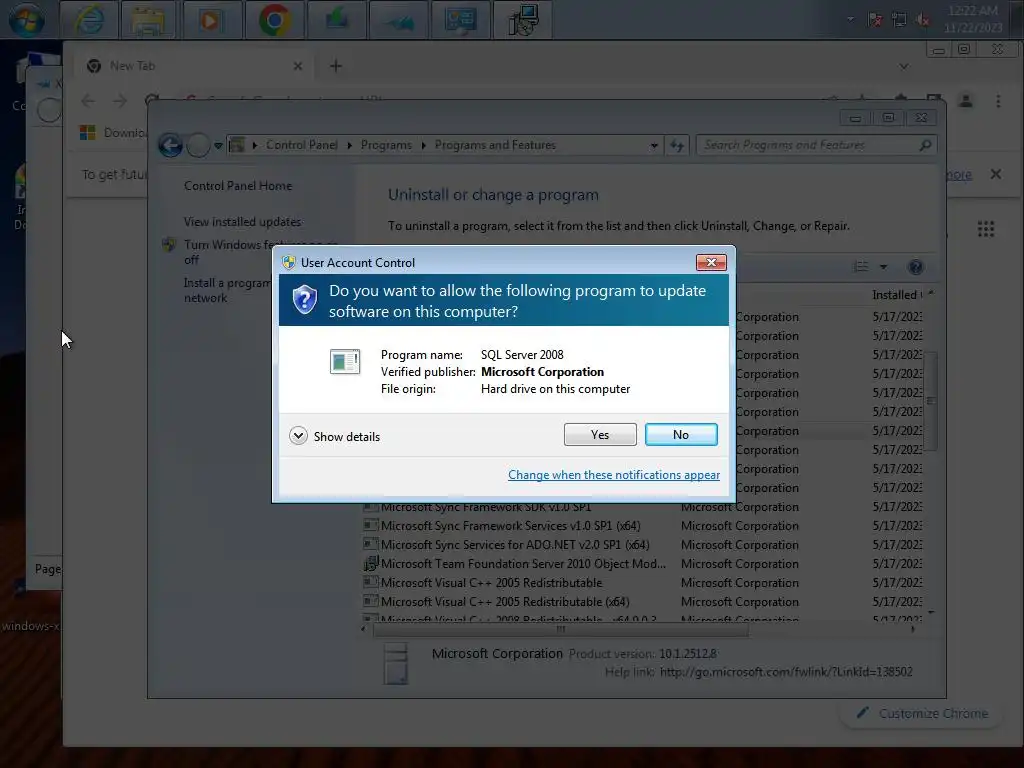Open the view options dropdown arrow
Screen dimensions: 1024x768
coord(883,266)
